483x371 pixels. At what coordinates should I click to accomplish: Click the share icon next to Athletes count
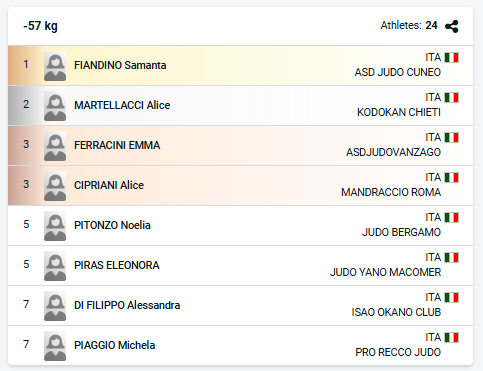point(452,26)
